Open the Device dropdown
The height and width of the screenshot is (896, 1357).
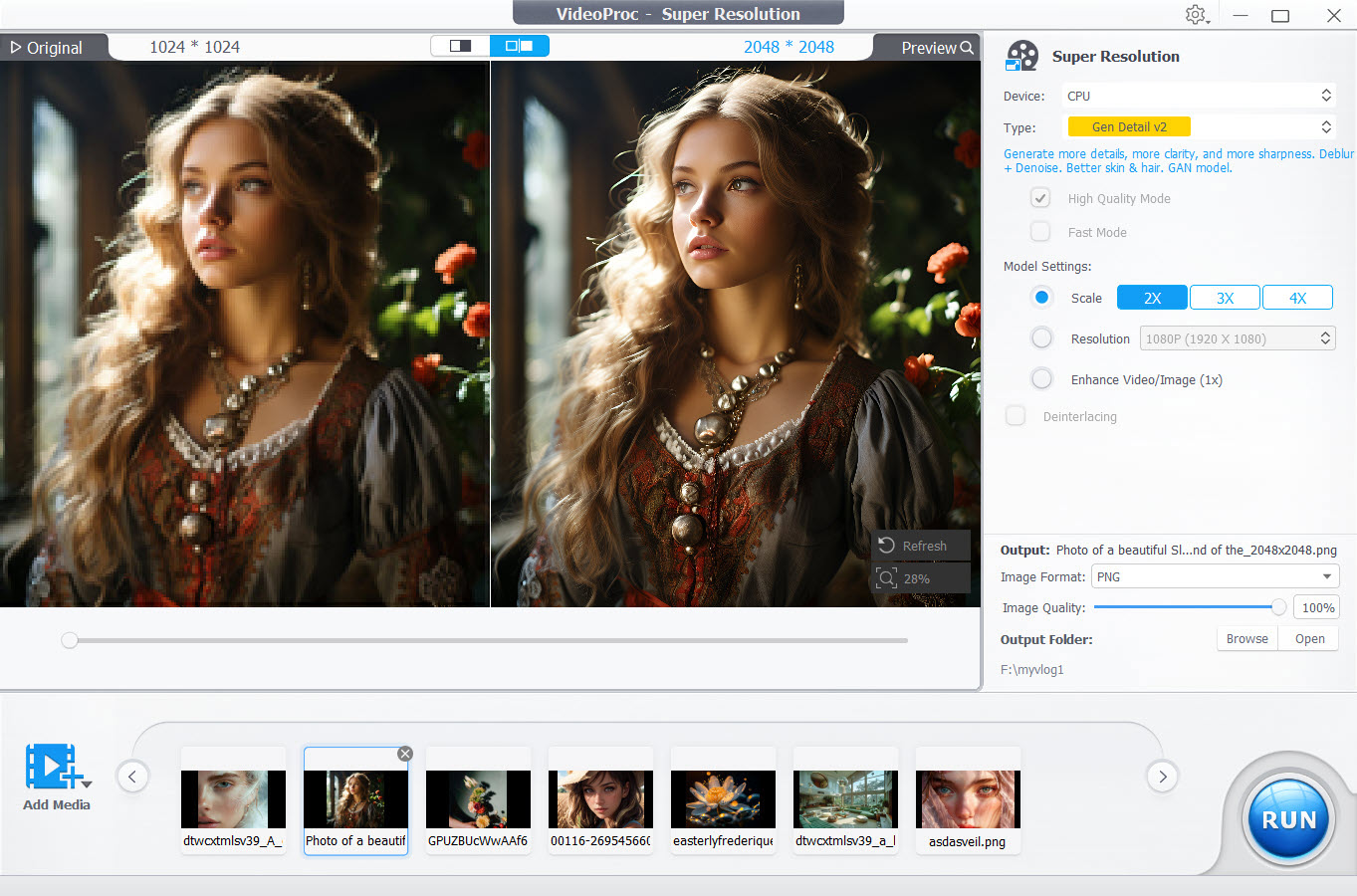[x=1198, y=95]
